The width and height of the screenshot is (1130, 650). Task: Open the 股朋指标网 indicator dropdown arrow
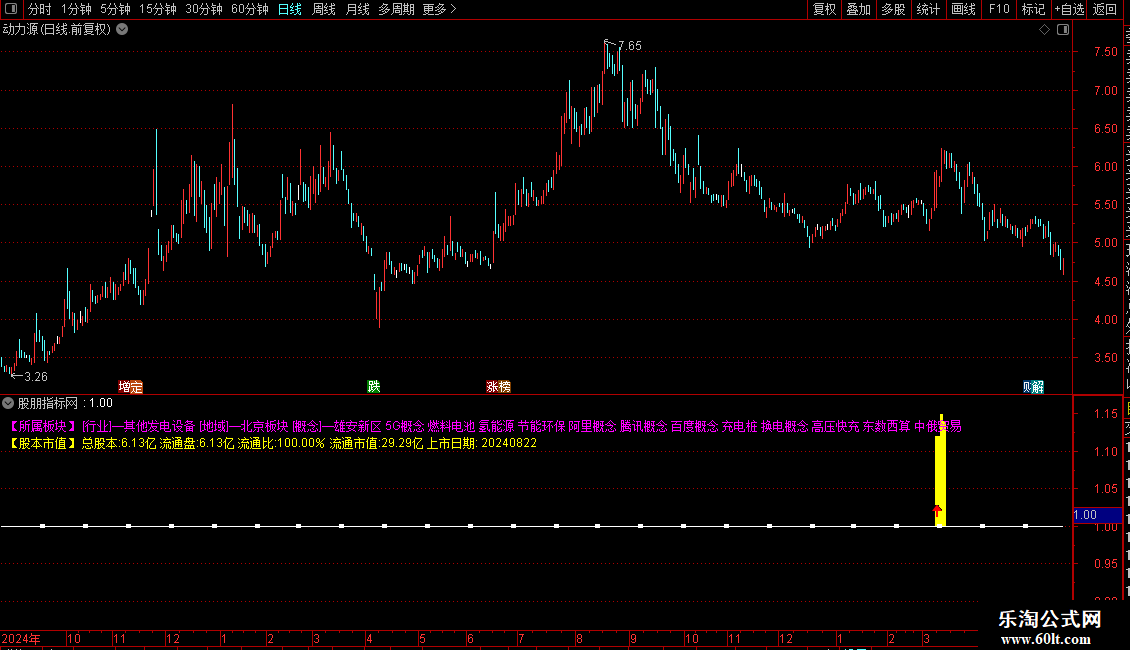click(8, 404)
